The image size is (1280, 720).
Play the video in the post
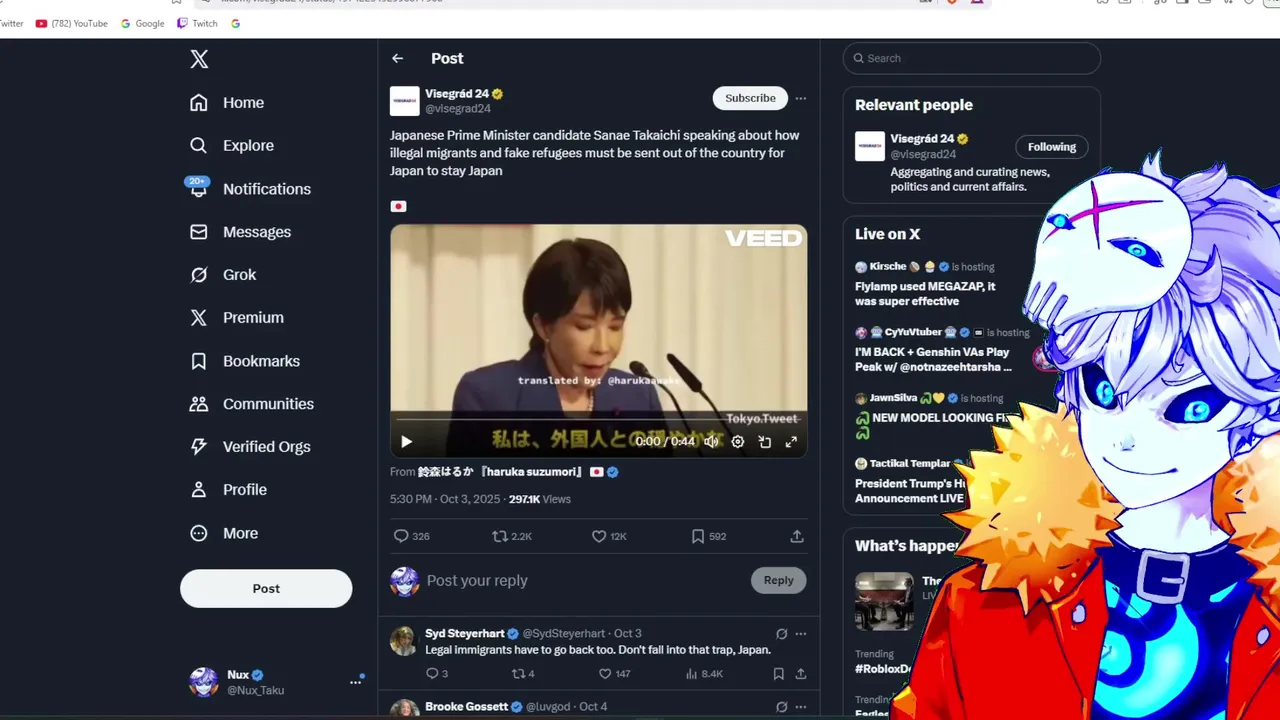point(406,441)
